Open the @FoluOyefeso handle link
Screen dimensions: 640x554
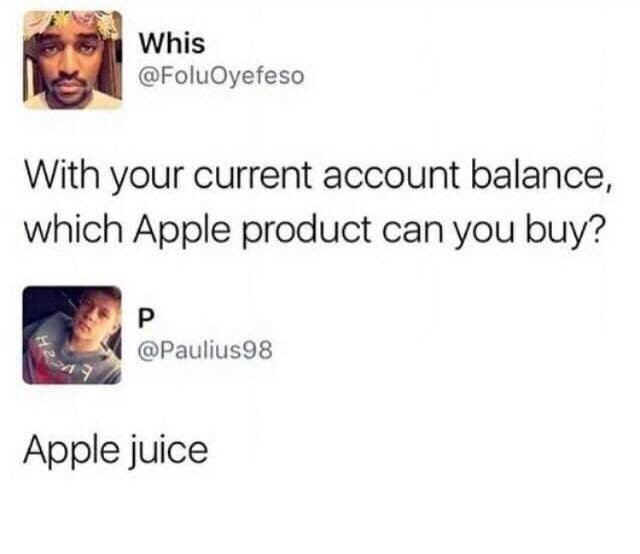click(222, 76)
